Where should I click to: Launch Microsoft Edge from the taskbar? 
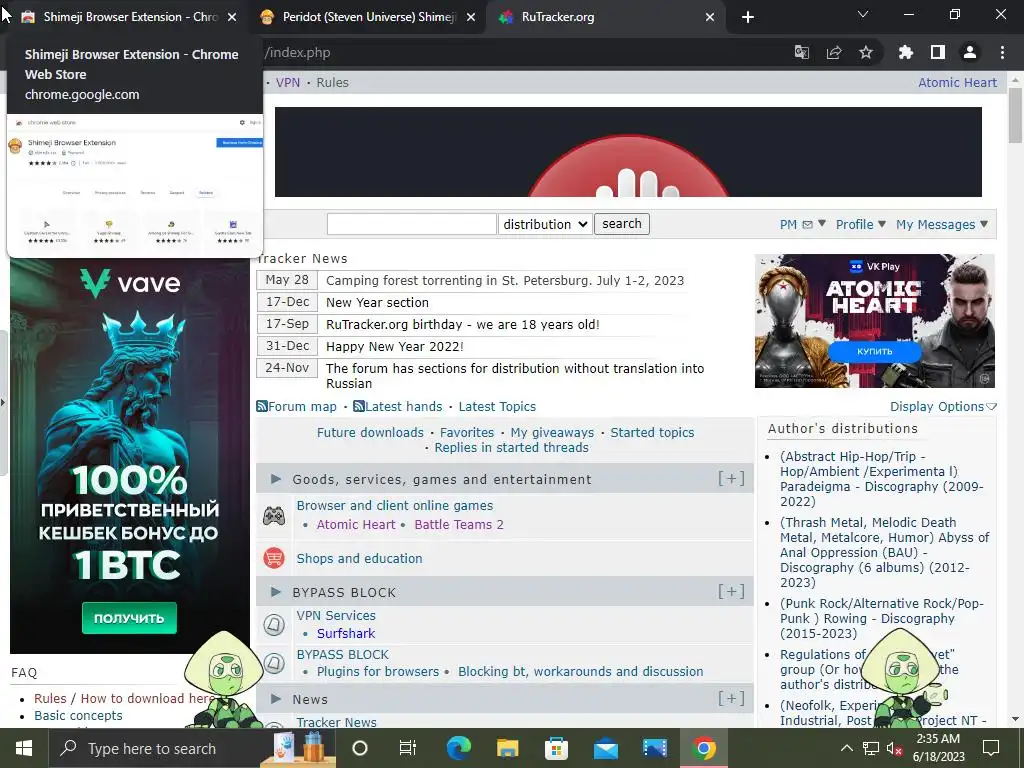(458, 748)
